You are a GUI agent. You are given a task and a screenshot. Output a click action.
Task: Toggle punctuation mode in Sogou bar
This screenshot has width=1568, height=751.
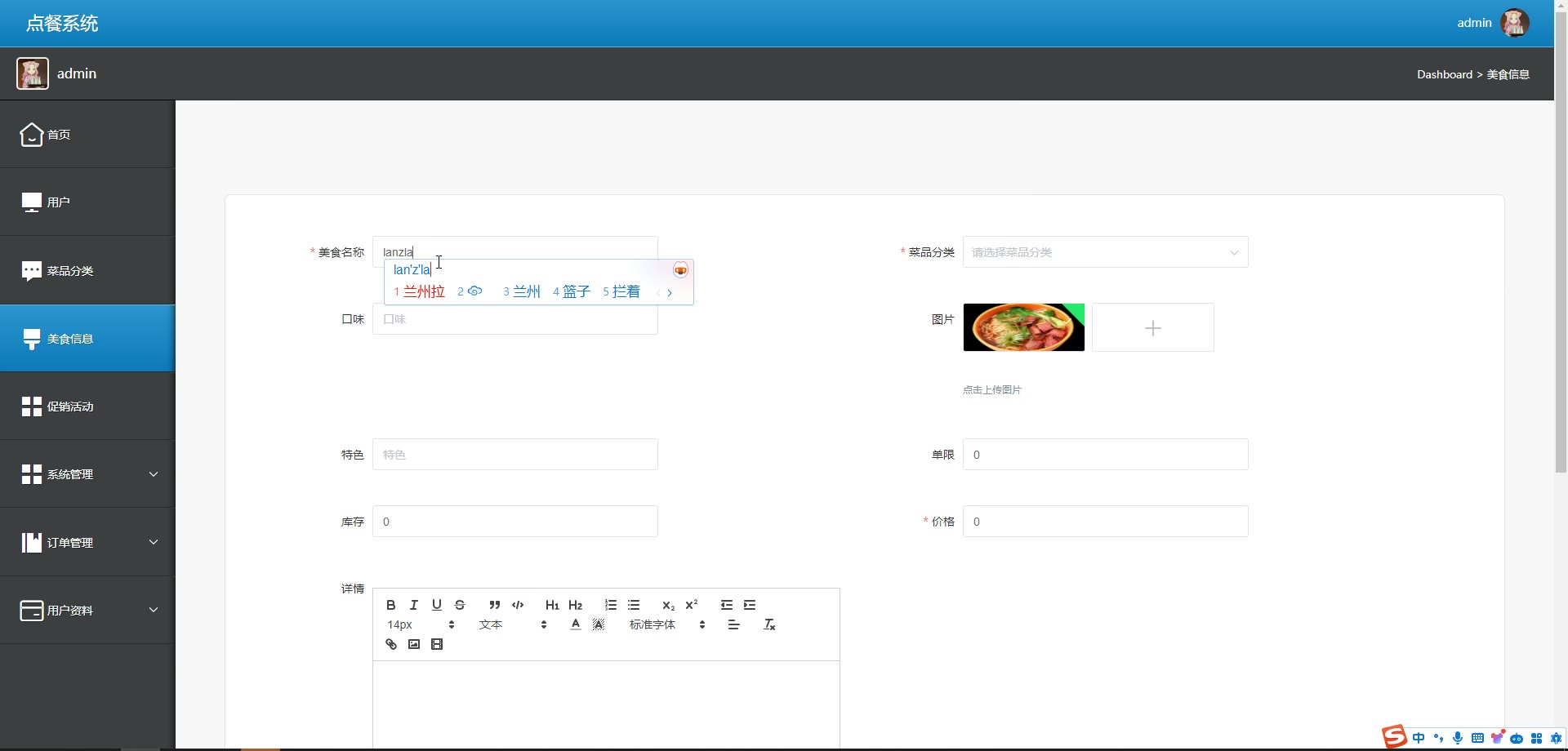click(x=1438, y=738)
